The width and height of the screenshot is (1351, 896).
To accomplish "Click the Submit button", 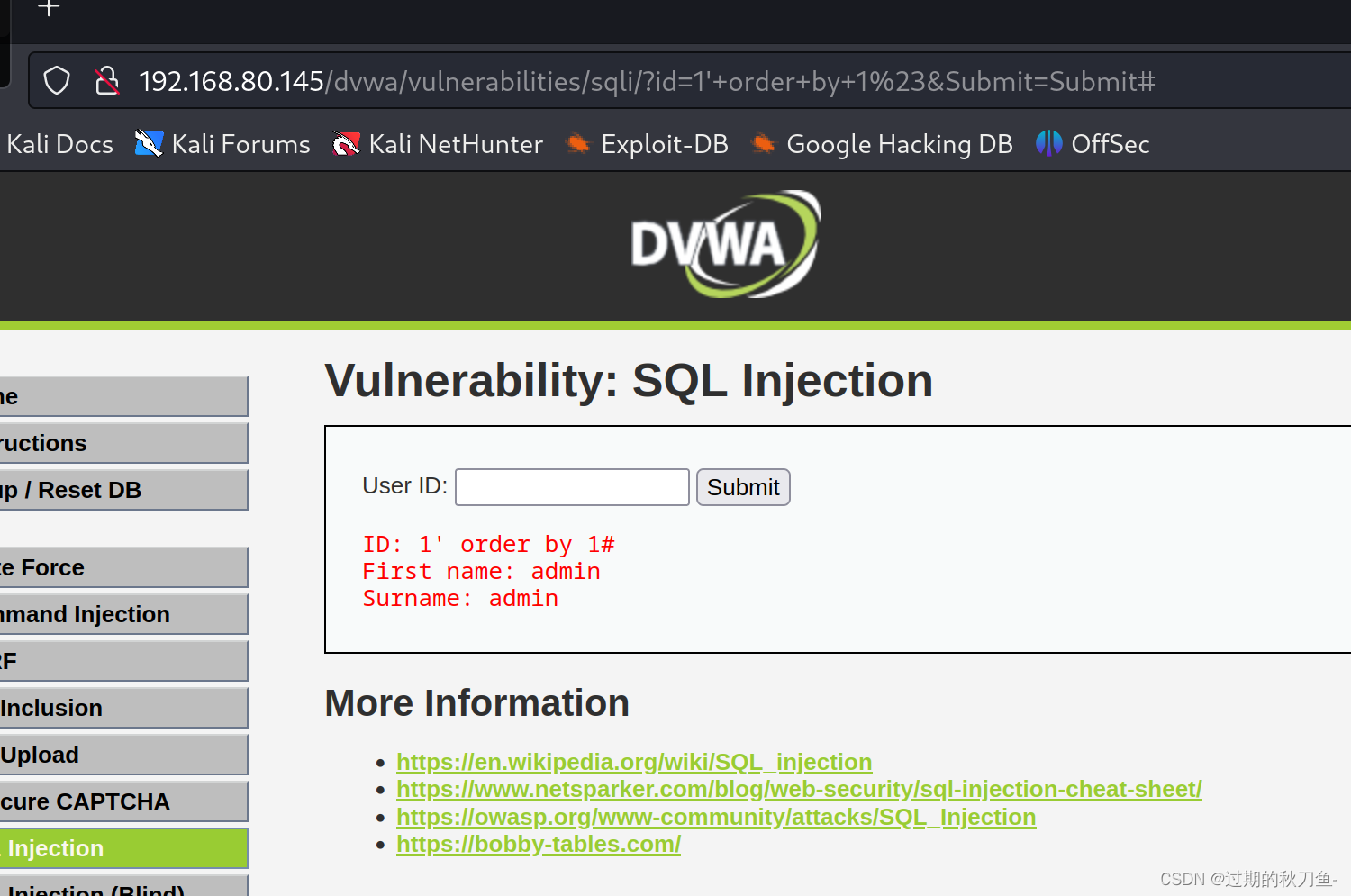I will point(743,487).
